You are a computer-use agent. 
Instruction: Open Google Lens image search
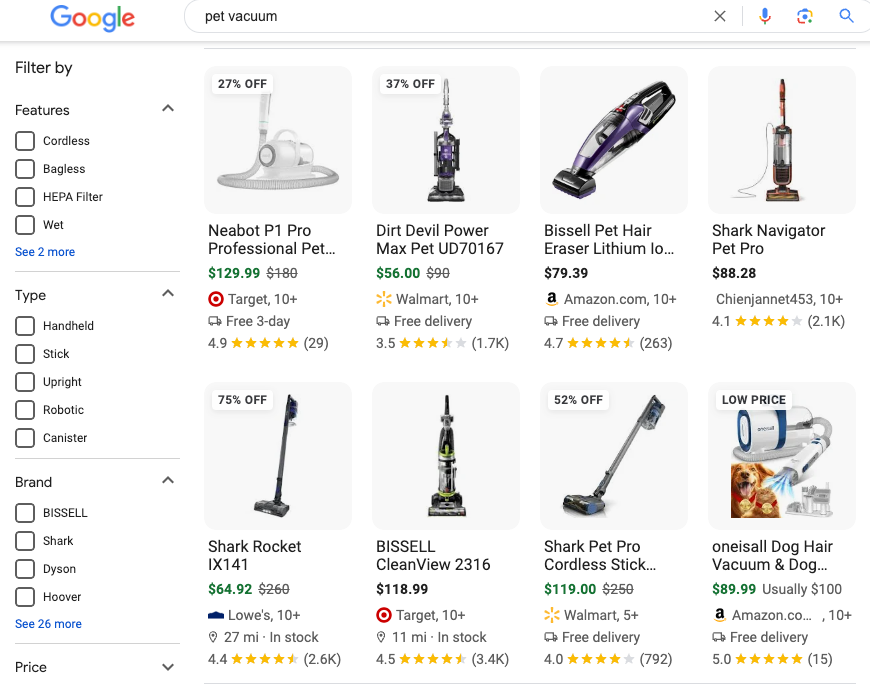[804, 16]
